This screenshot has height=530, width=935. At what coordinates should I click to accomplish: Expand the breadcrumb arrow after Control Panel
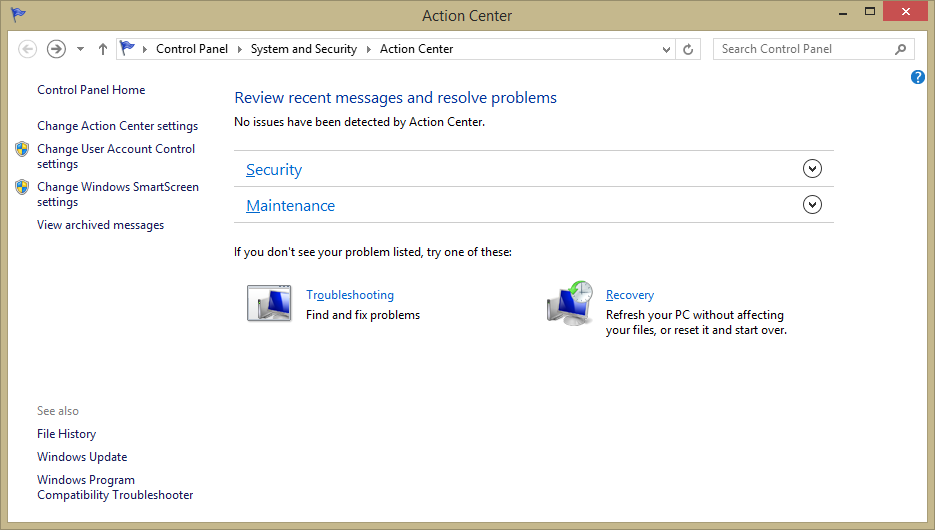[239, 49]
